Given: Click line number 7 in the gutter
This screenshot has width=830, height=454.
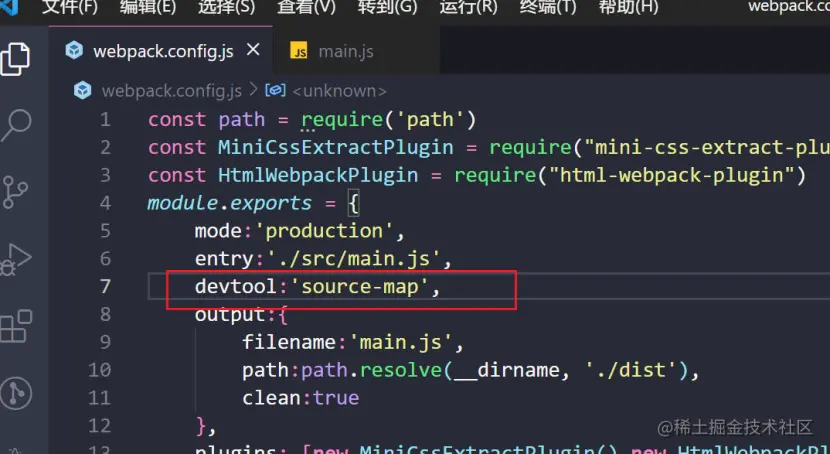Looking at the screenshot, I should tap(105, 287).
